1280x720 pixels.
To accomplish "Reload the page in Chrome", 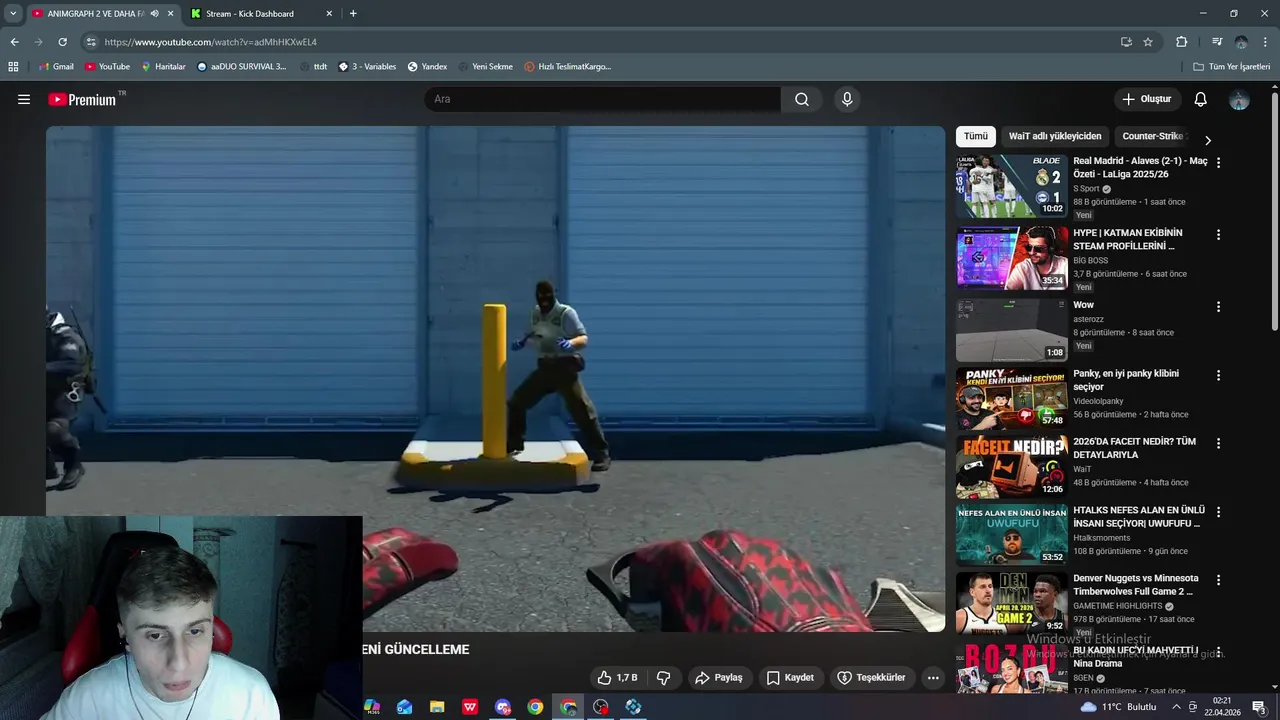I will 62,42.
